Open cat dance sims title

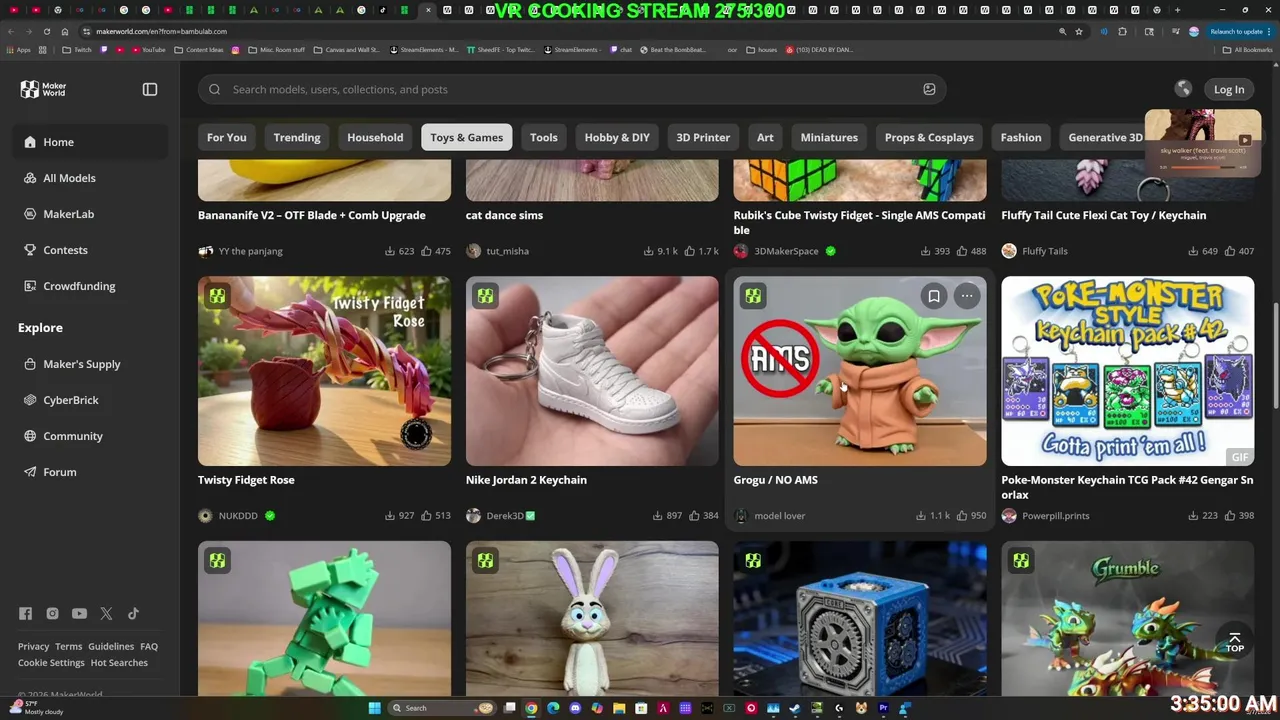[504, 215]
